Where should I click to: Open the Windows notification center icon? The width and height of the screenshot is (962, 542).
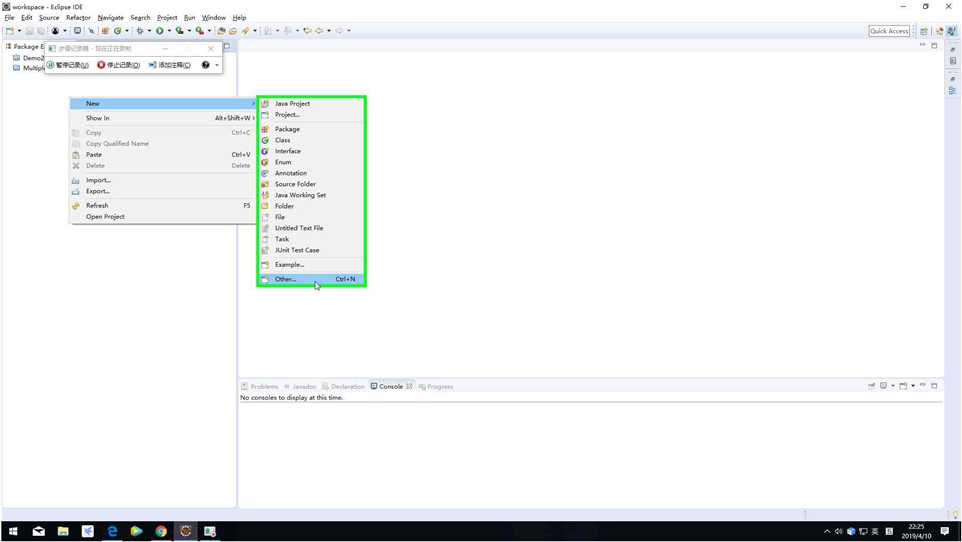945,531
